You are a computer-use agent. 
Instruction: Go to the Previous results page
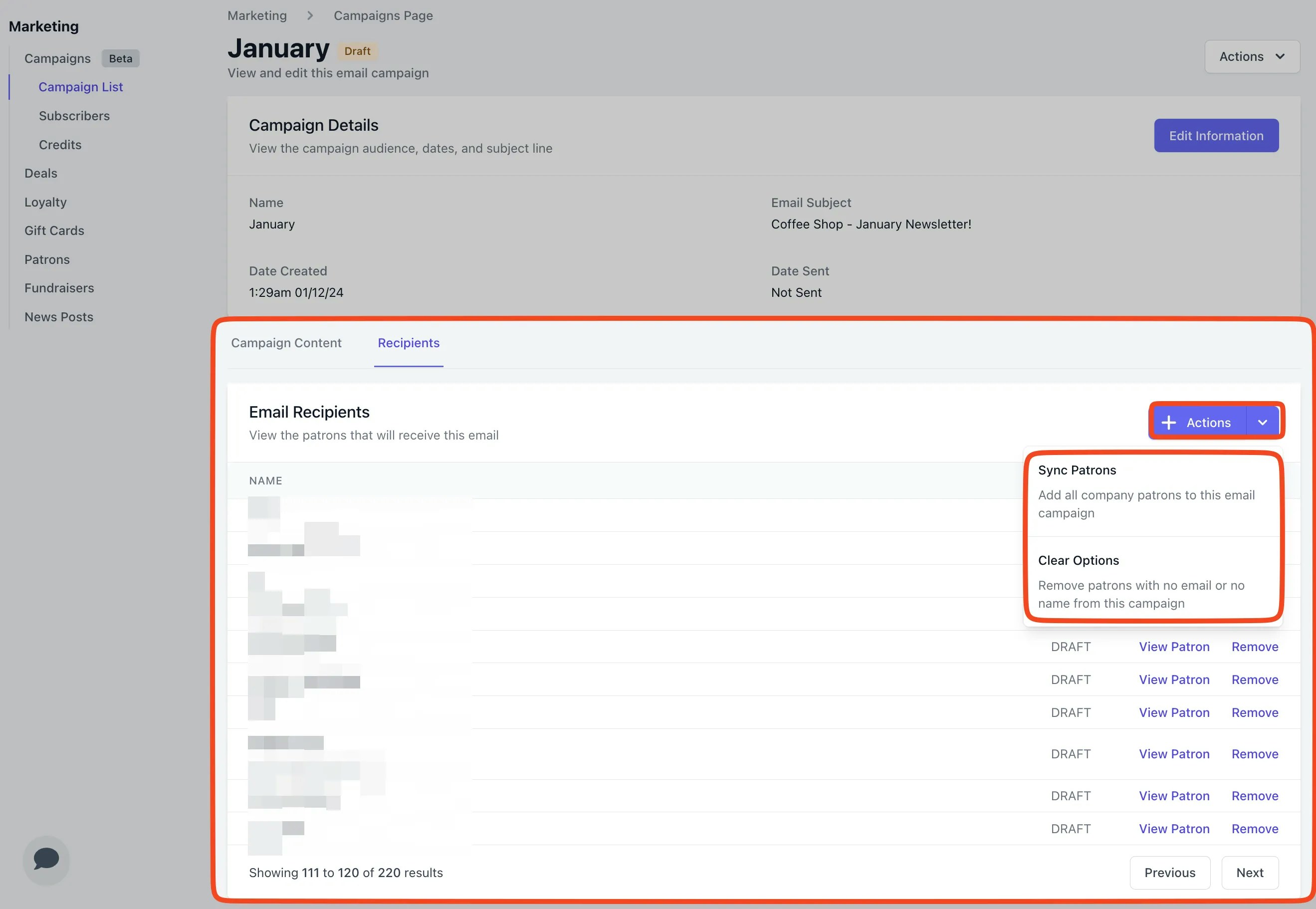[1170, 873]
